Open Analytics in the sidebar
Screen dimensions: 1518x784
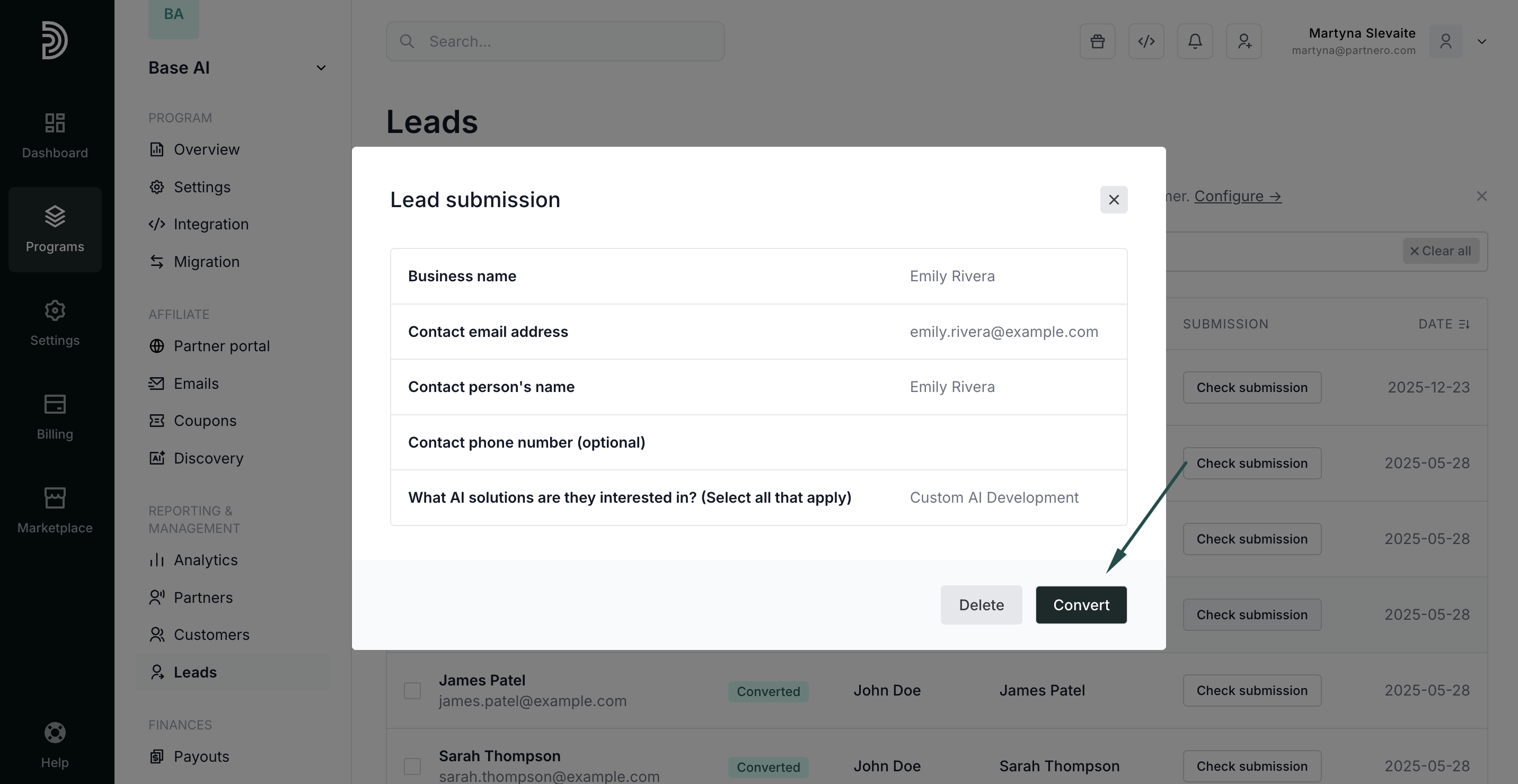coord(205,559)
